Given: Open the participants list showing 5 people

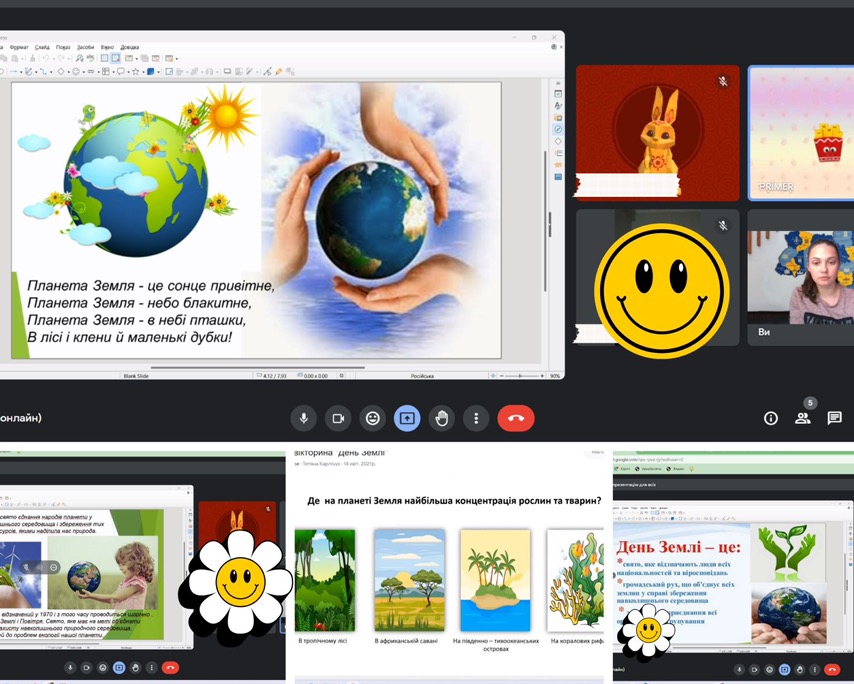Looking at the screenshot, I should point(803,418).
